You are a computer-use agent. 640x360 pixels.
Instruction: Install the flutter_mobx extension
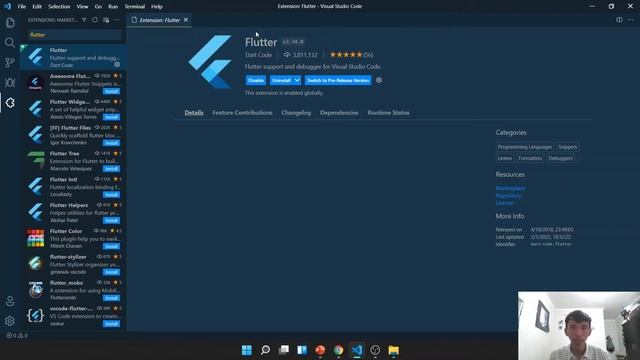(x=111, y=298)
